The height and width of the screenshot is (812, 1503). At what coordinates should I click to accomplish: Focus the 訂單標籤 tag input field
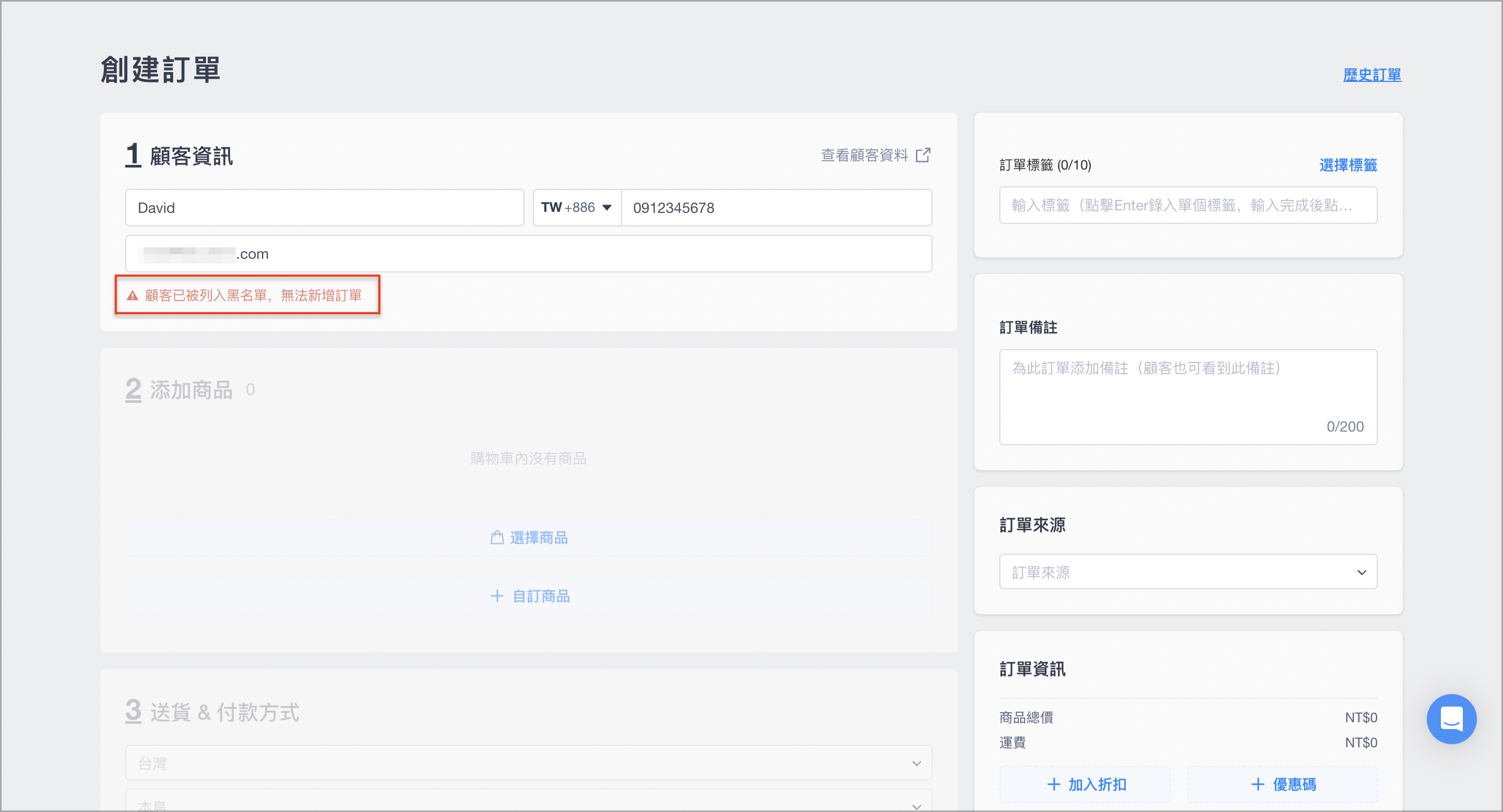point(1188,205)
